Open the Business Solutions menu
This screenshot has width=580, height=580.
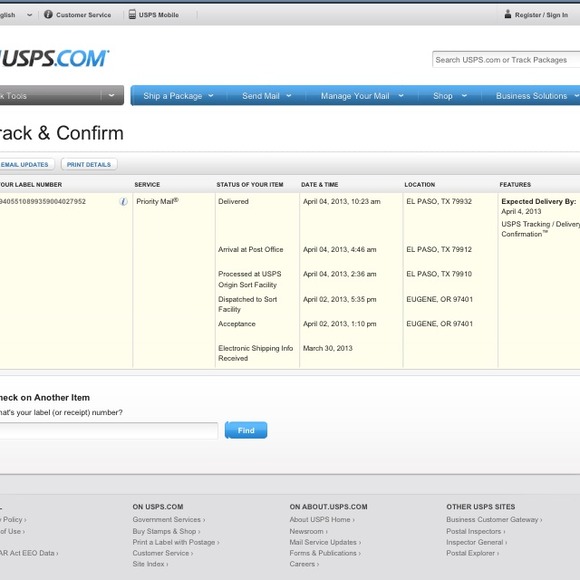click(x=532, y=96)
